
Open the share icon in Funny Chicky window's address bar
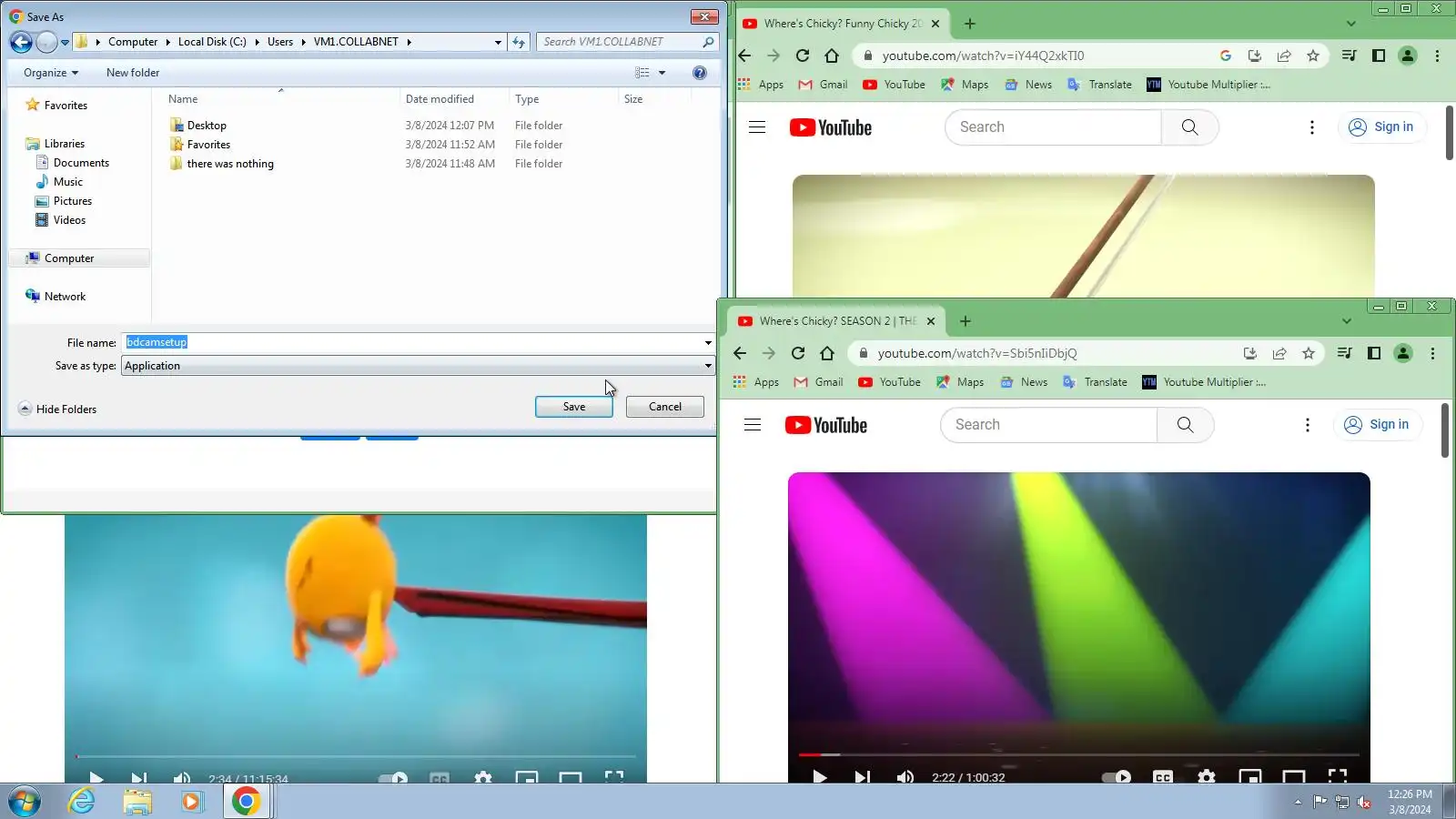tap(1284, 56)
